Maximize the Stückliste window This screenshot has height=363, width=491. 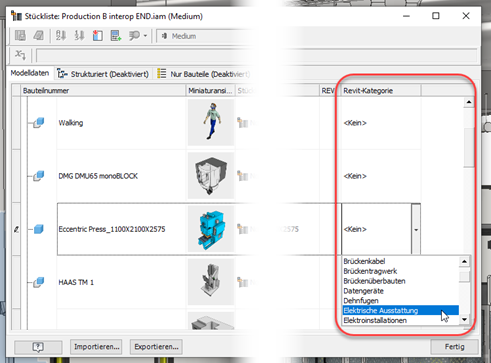[x=435, y=16]
